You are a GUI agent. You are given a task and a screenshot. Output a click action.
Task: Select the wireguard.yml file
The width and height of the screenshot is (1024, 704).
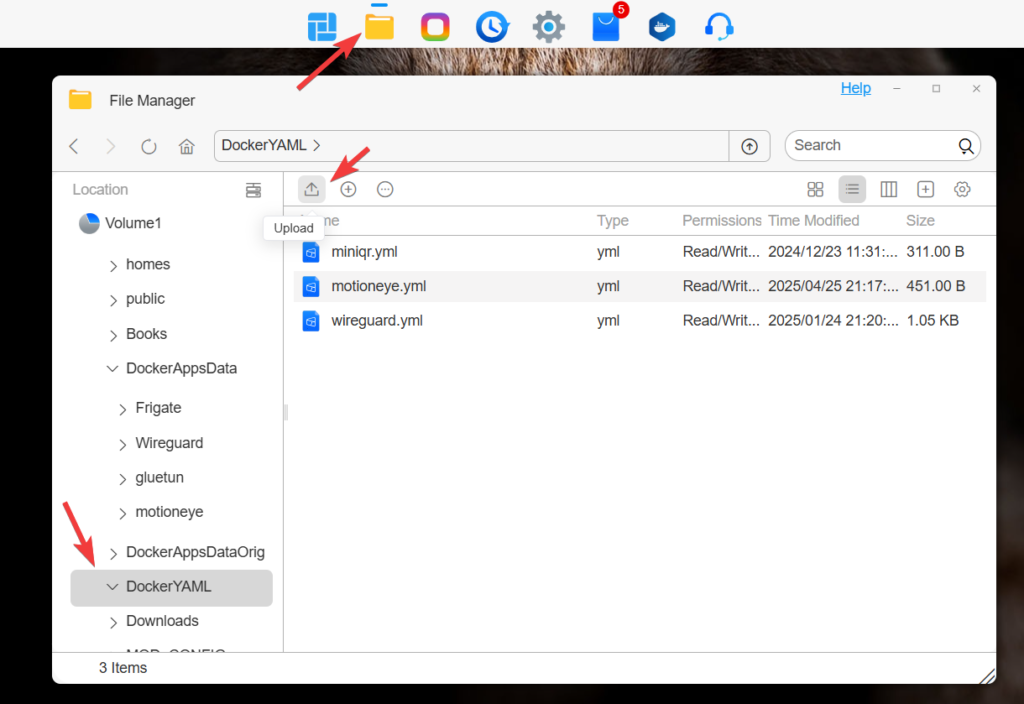[377, 321]
